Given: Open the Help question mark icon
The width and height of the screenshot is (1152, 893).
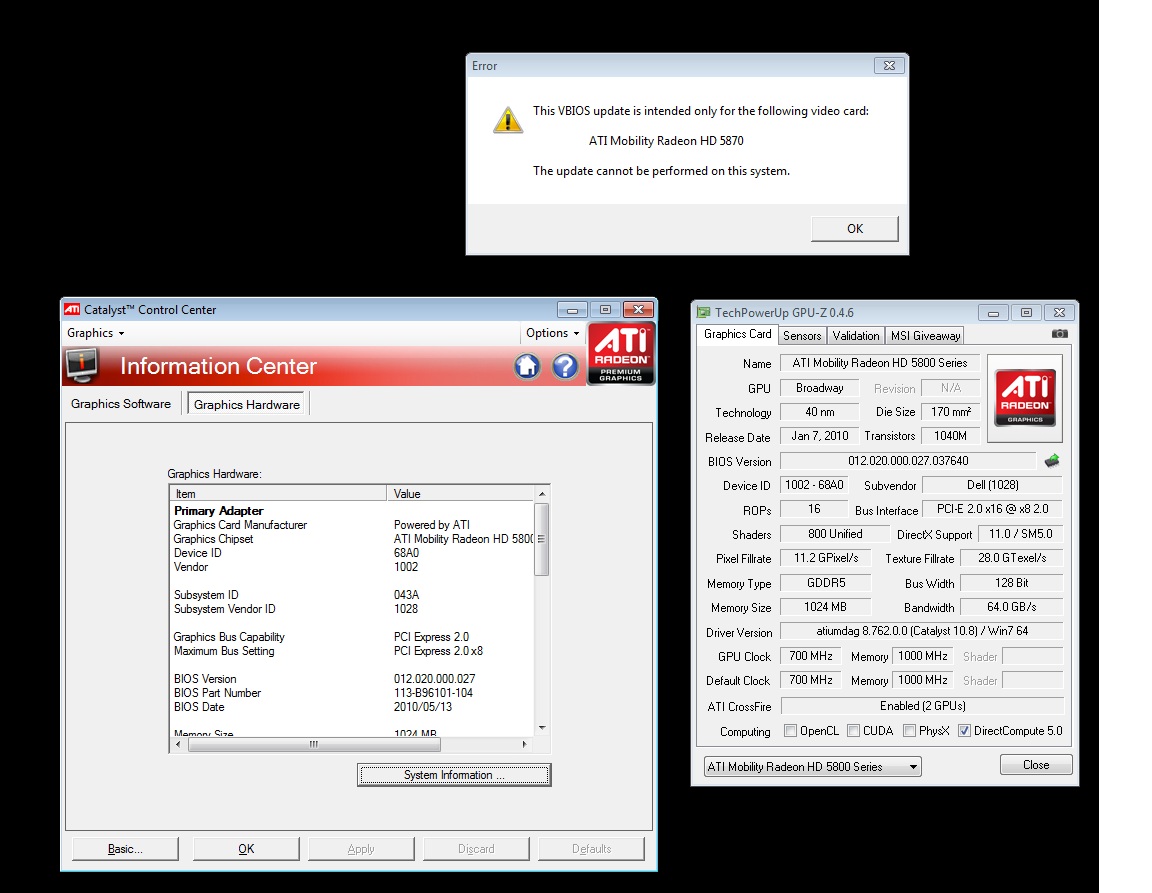Looking at the screenshot, I should [x=565, y=366].
